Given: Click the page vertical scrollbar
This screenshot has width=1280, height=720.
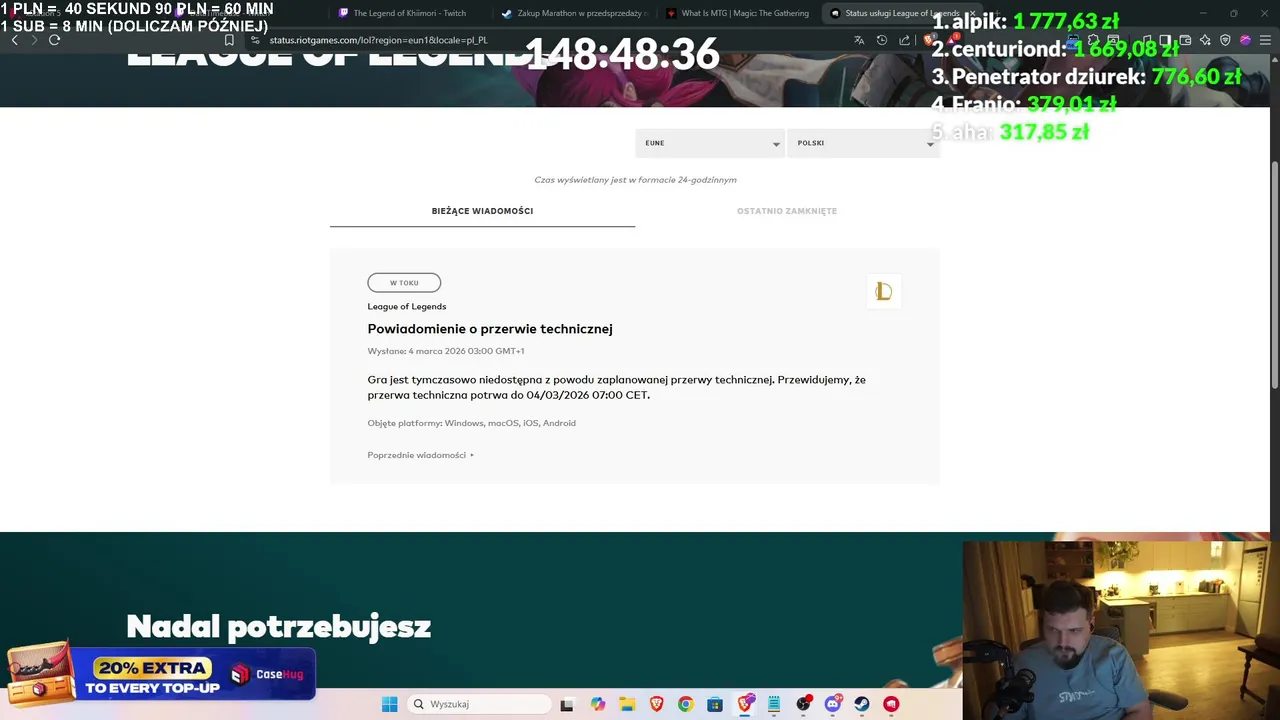Looking at the screenshot, I should (1274, 275).
